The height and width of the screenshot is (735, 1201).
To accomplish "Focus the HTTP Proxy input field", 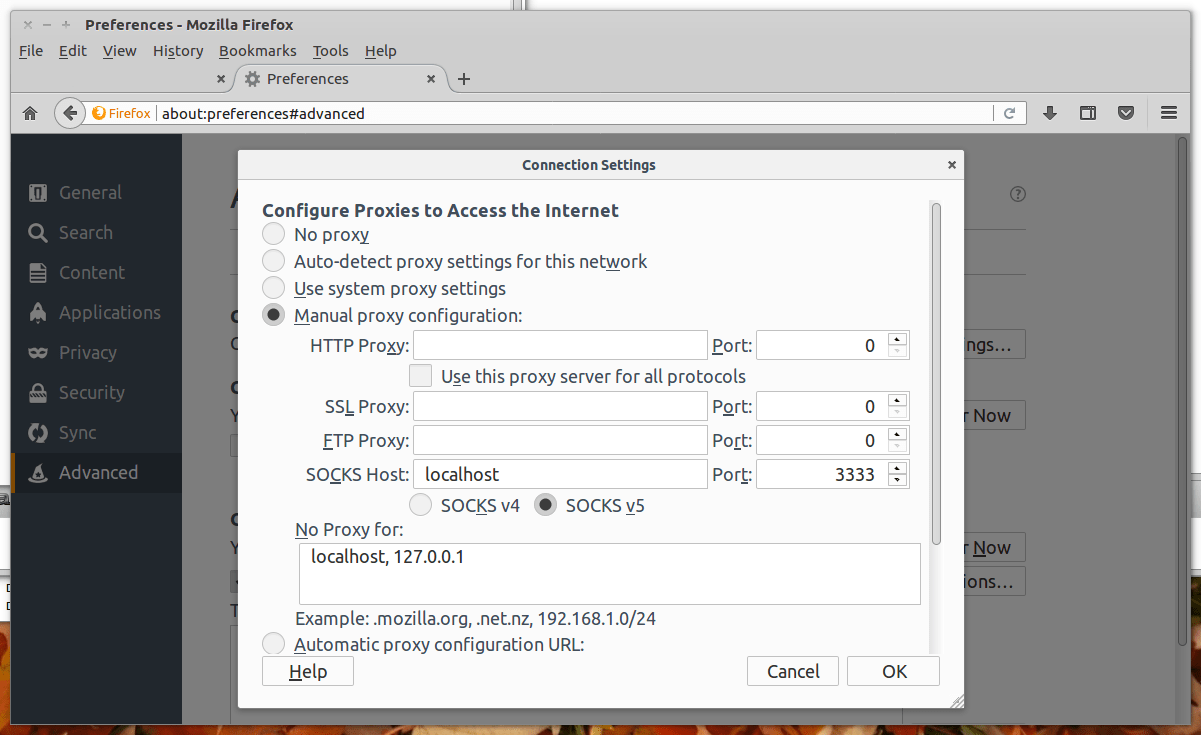I will [x=560, y=344].
